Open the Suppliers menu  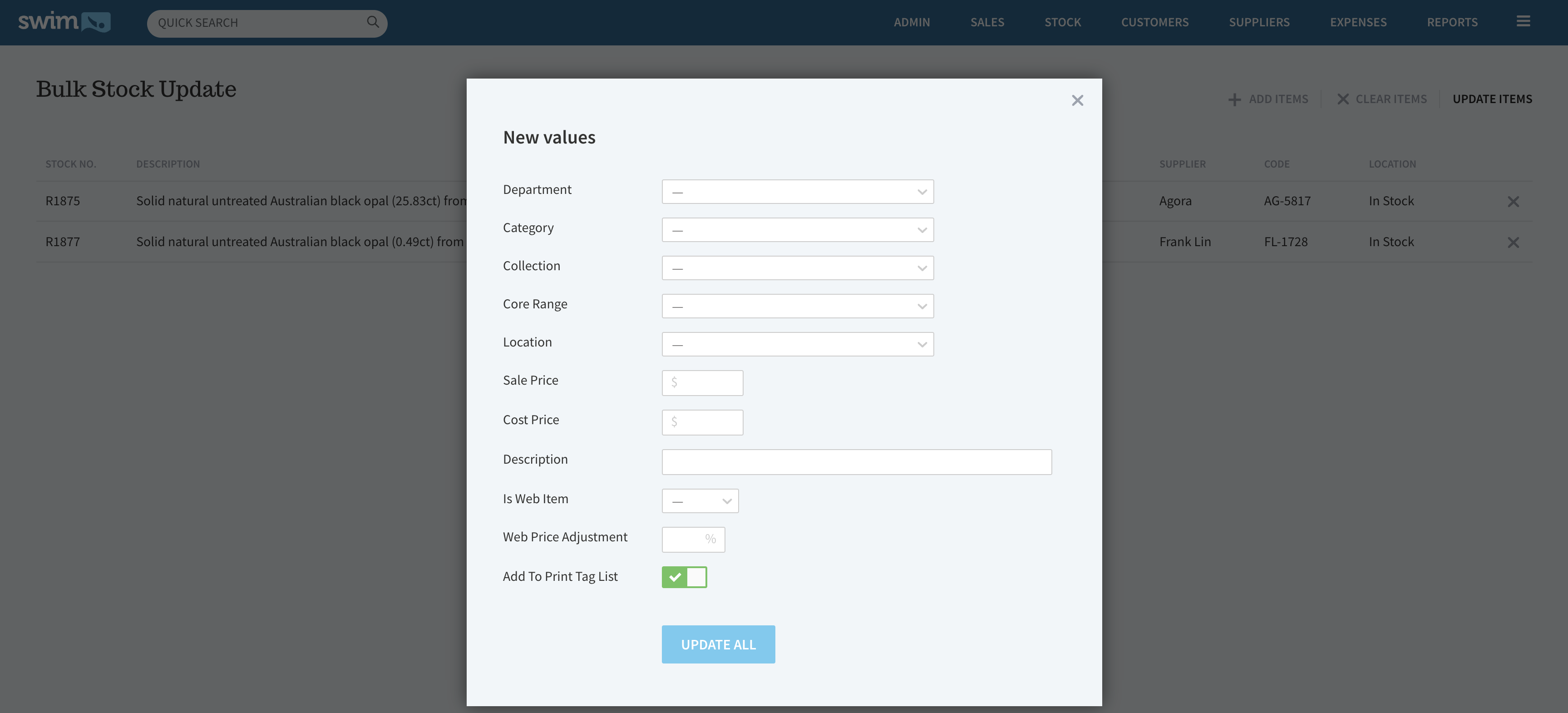point(1259,23)
